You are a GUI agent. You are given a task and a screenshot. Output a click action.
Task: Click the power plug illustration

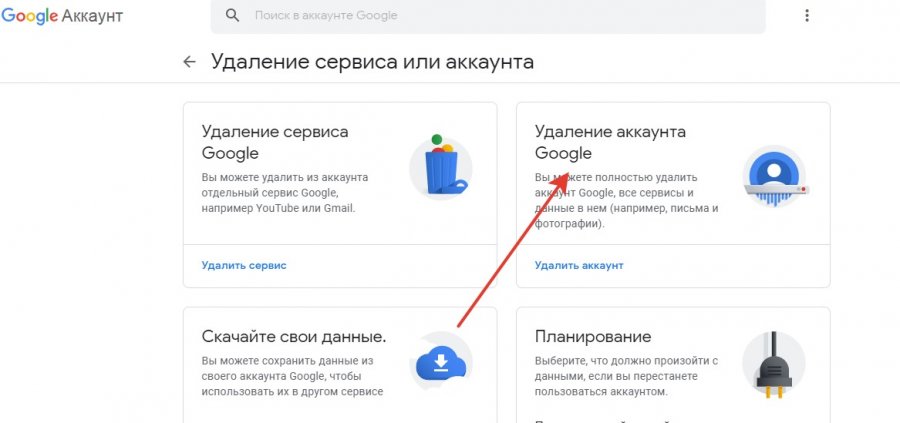[774, 364]
